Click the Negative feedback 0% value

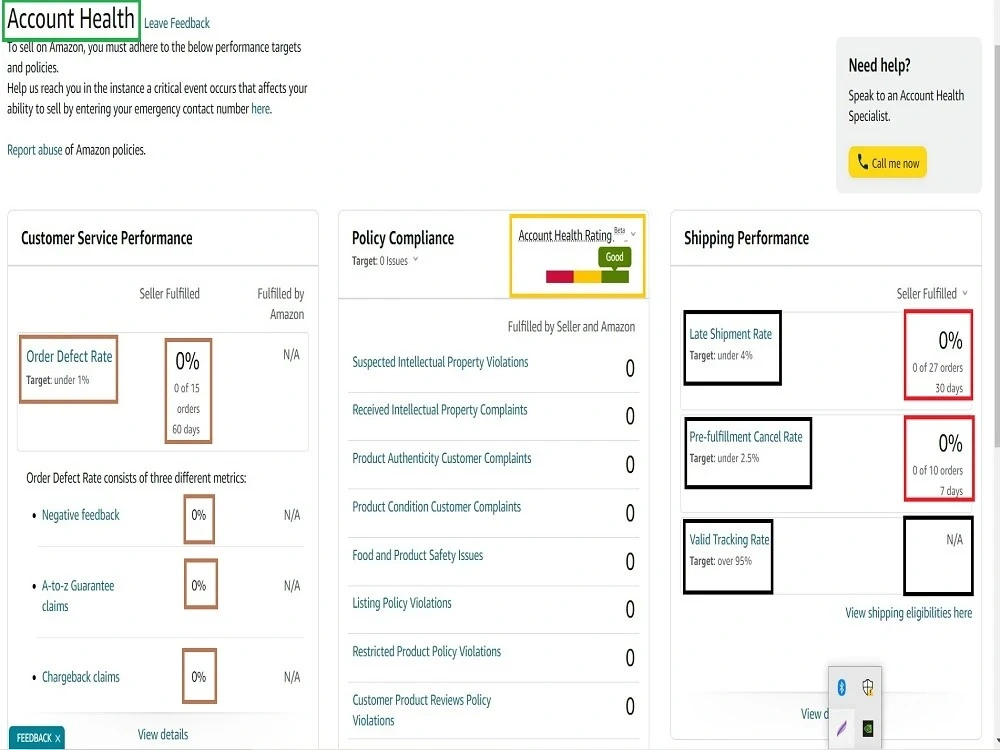click(x=198, y=515)
